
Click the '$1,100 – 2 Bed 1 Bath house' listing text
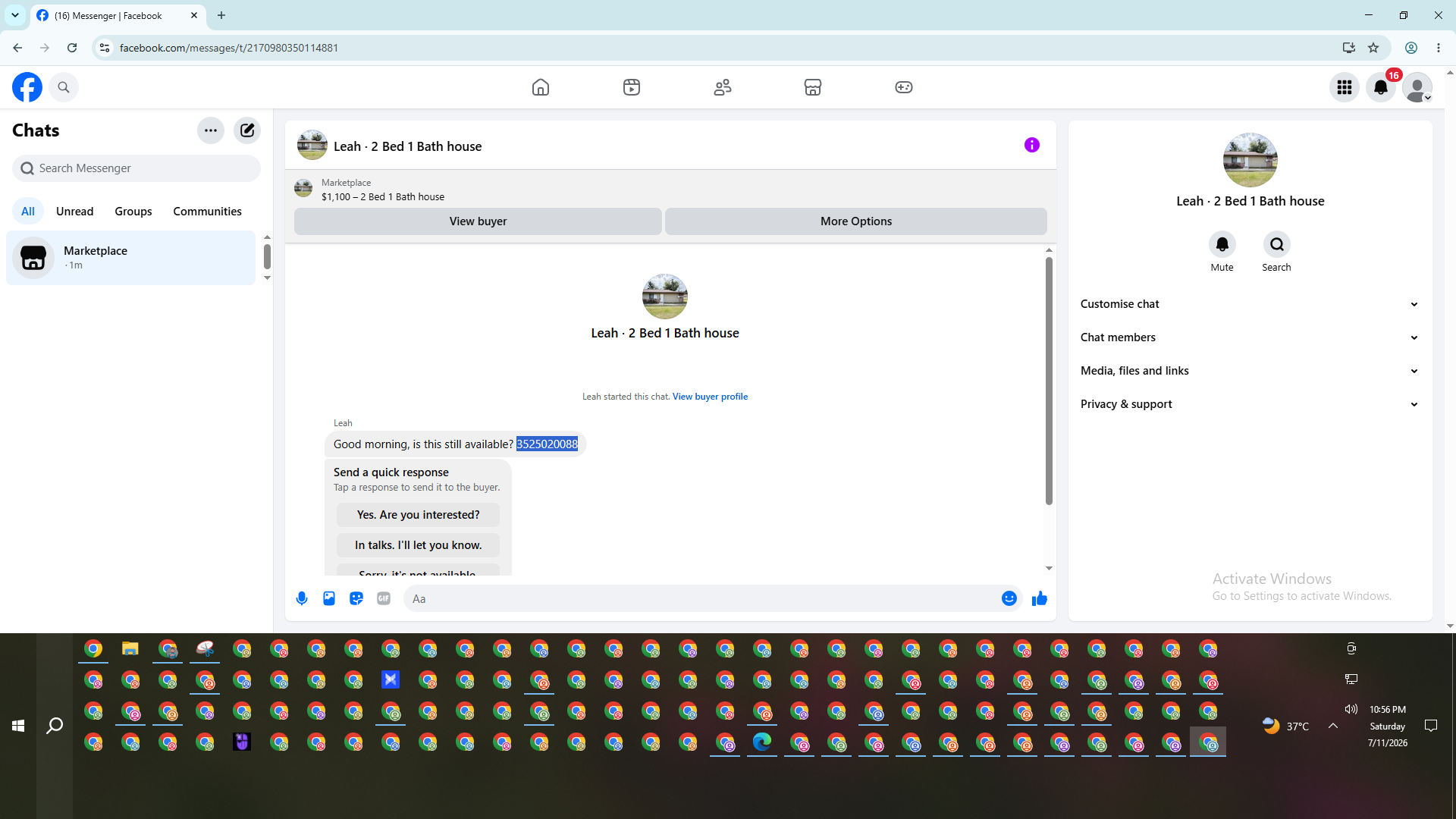(383, 197)
